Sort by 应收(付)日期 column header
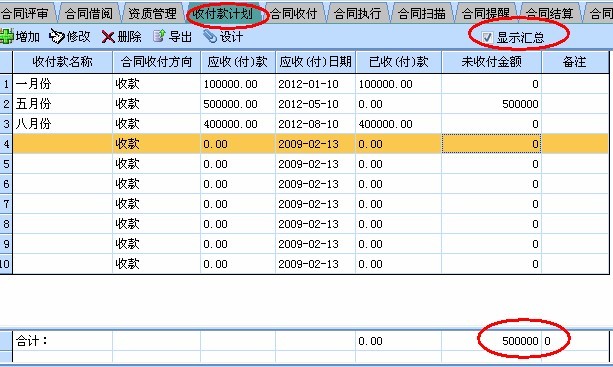Image resolution: width=613 pixels, height=367 pixels. (315, 62)
